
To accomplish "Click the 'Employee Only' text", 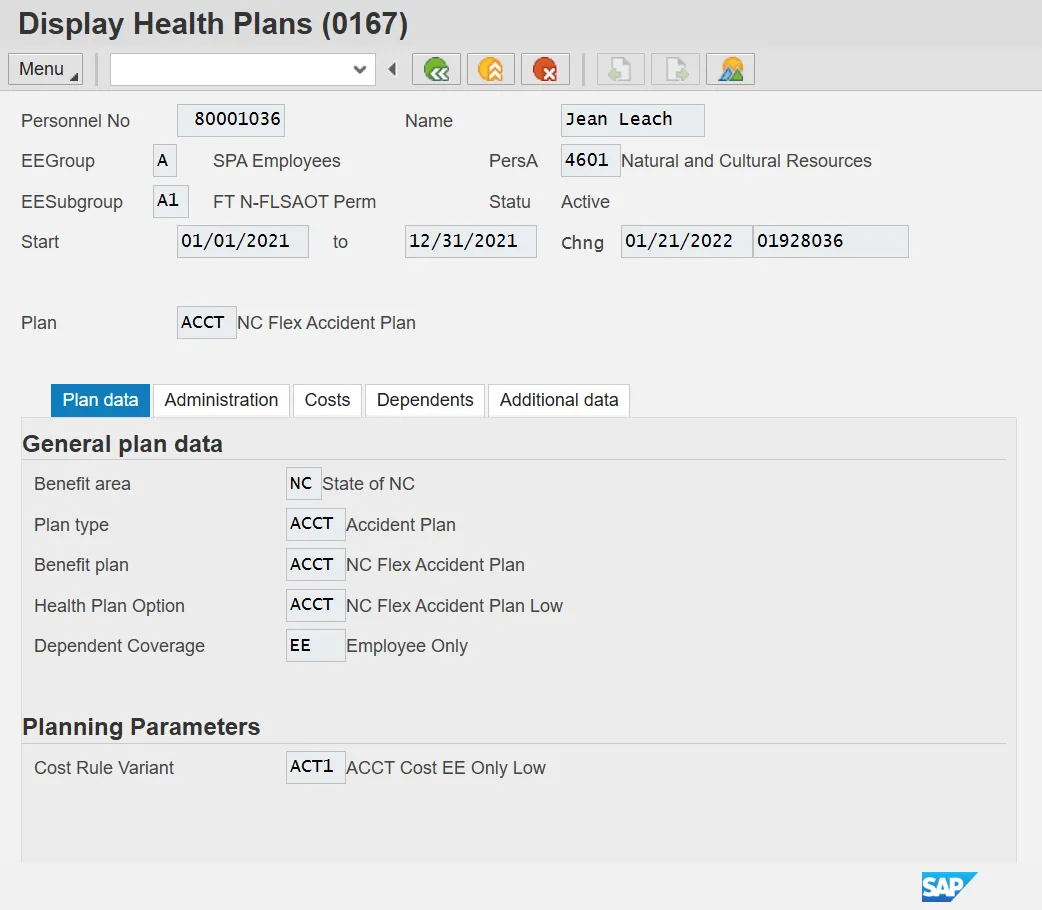I will [x=407, y=646].
